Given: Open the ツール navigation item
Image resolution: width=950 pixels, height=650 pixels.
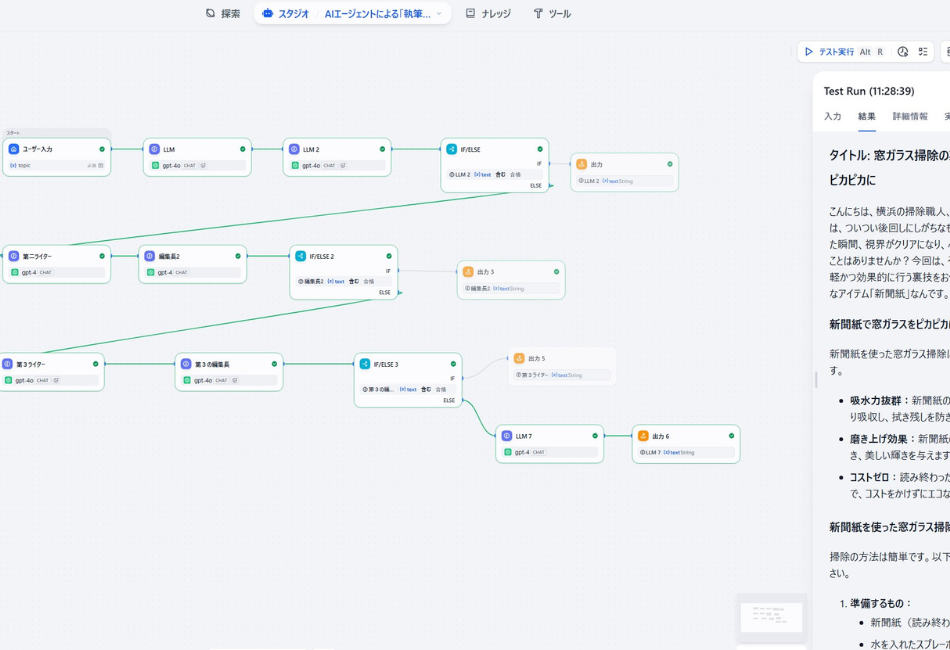Looking at the screenshot, I should click(551, 14).
